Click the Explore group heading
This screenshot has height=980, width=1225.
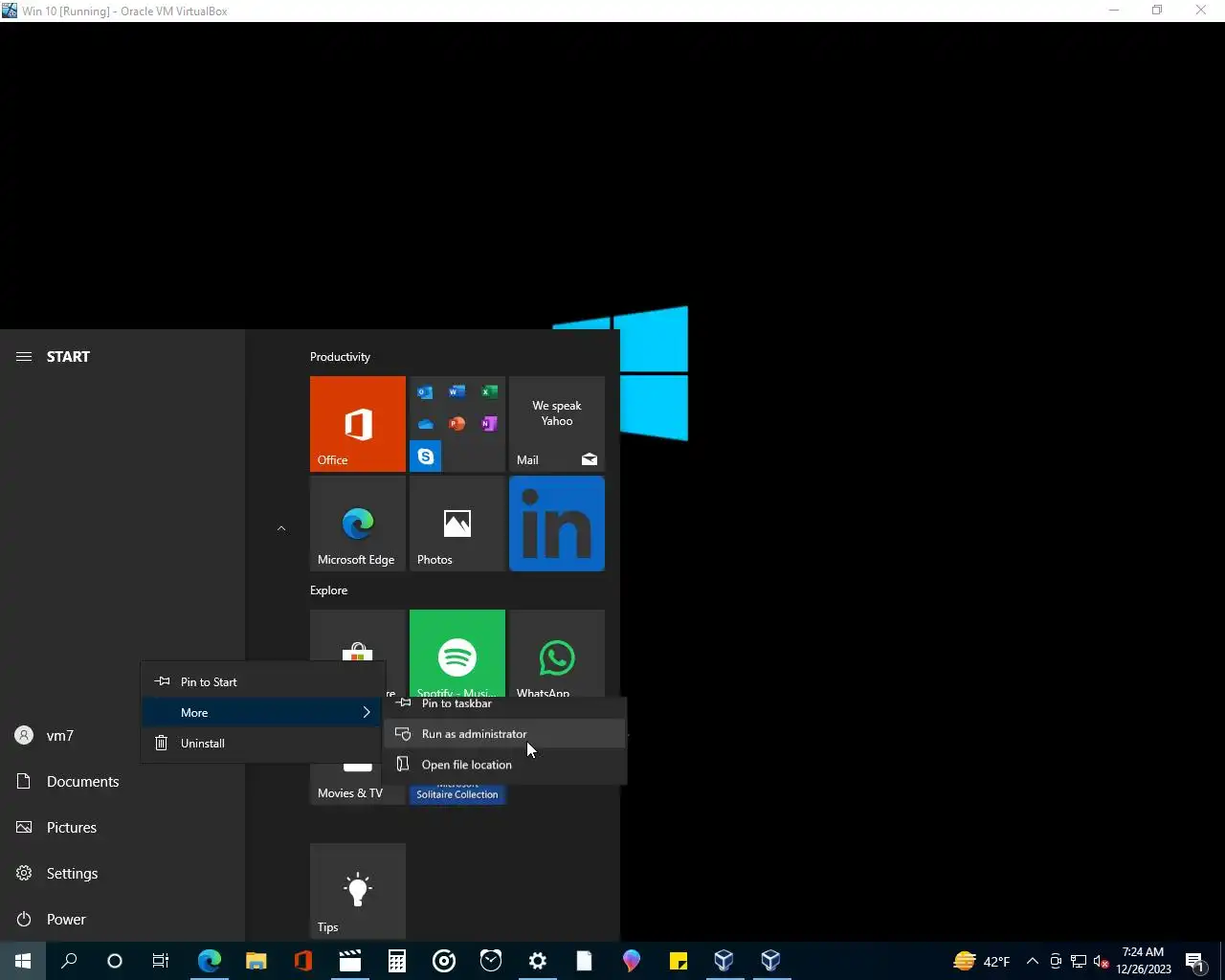click(328, 590)
